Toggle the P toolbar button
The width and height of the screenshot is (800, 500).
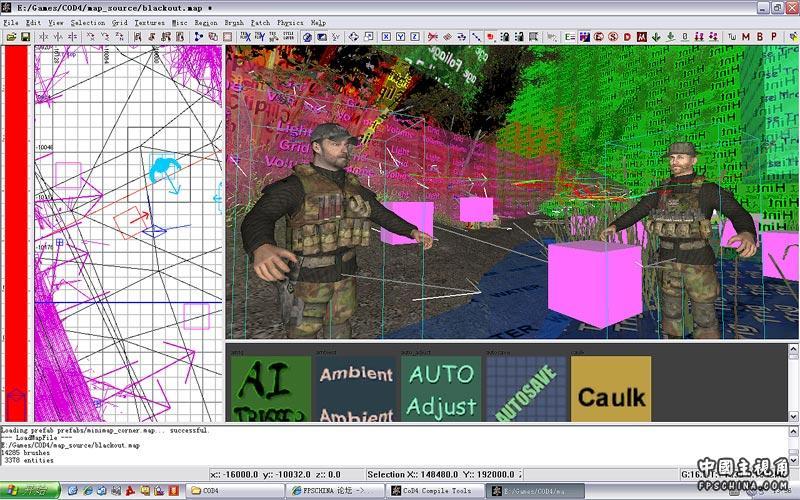(x=773, y=37)
